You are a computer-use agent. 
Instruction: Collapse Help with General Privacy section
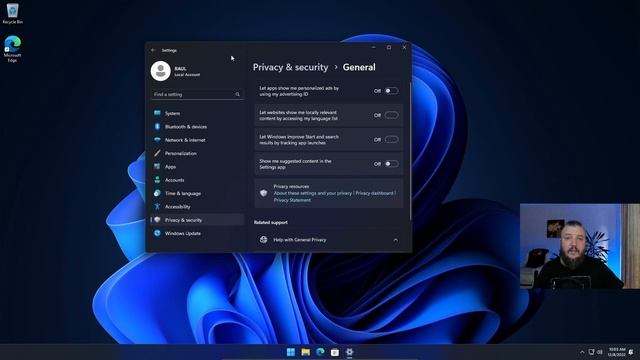pyautogui.click(x=396, y=240)
